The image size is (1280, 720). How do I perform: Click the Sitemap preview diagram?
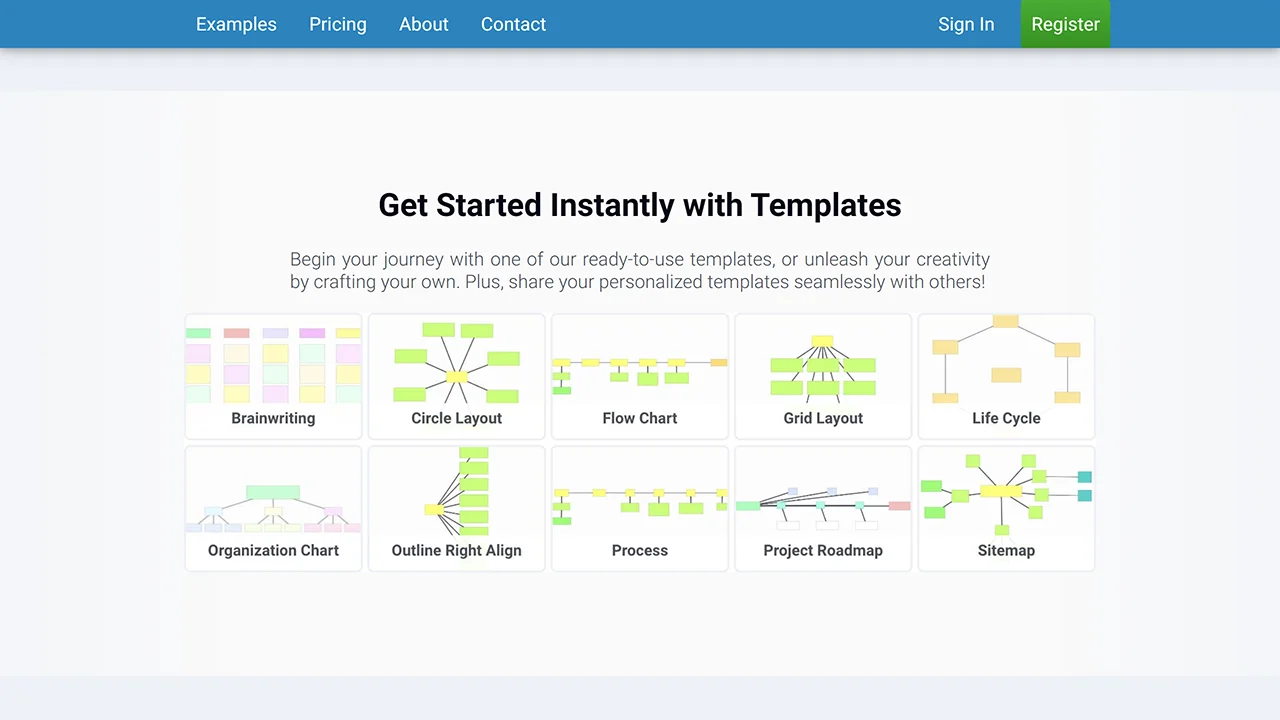point(1006,492)
